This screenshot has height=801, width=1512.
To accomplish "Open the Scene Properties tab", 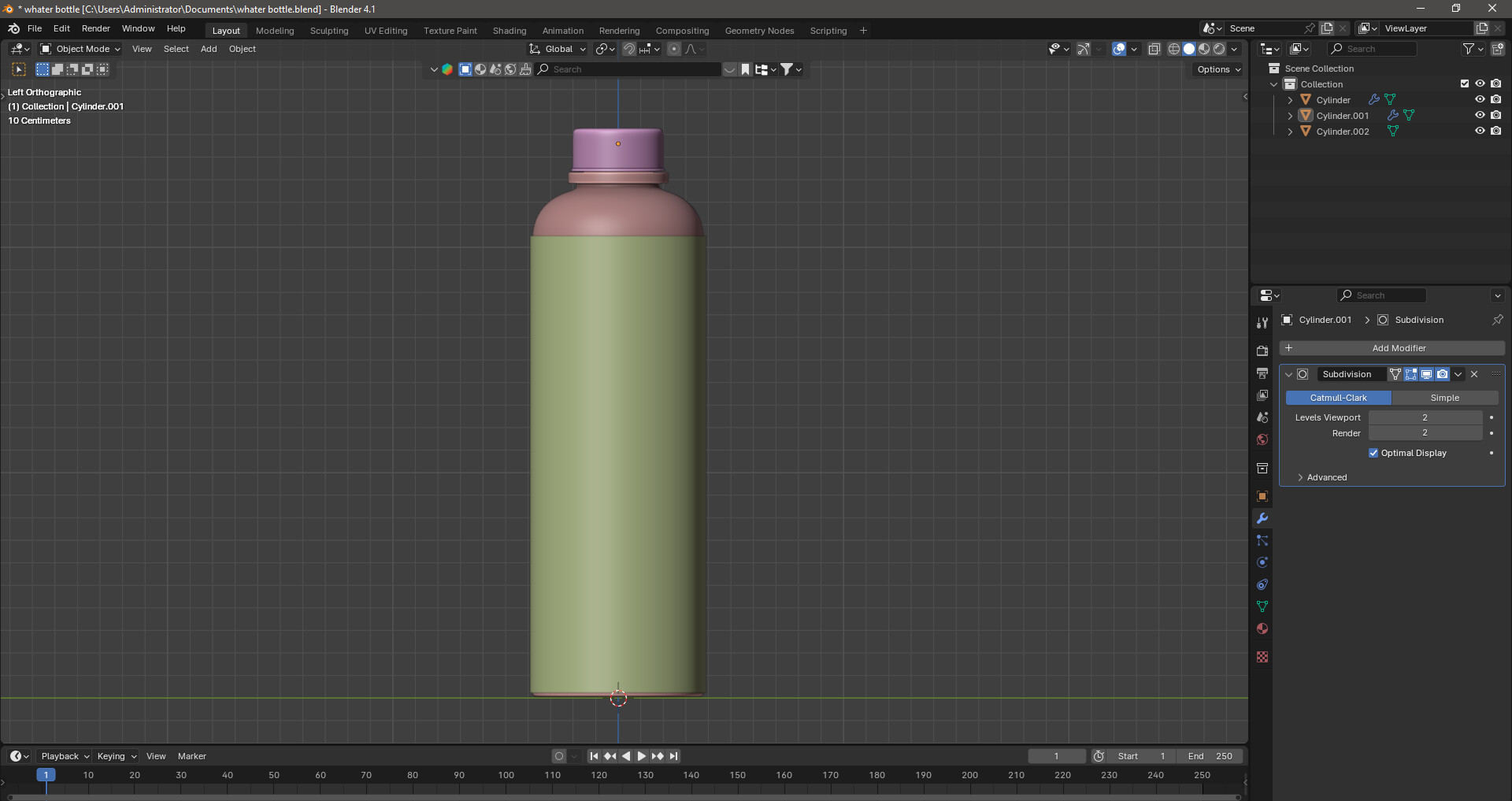I will click(x=1262, y=417).
